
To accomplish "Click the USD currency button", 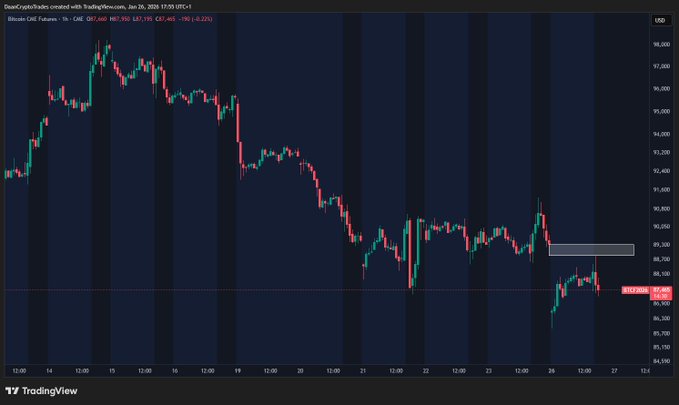I will pyautogui.click(x=660, y=20).
